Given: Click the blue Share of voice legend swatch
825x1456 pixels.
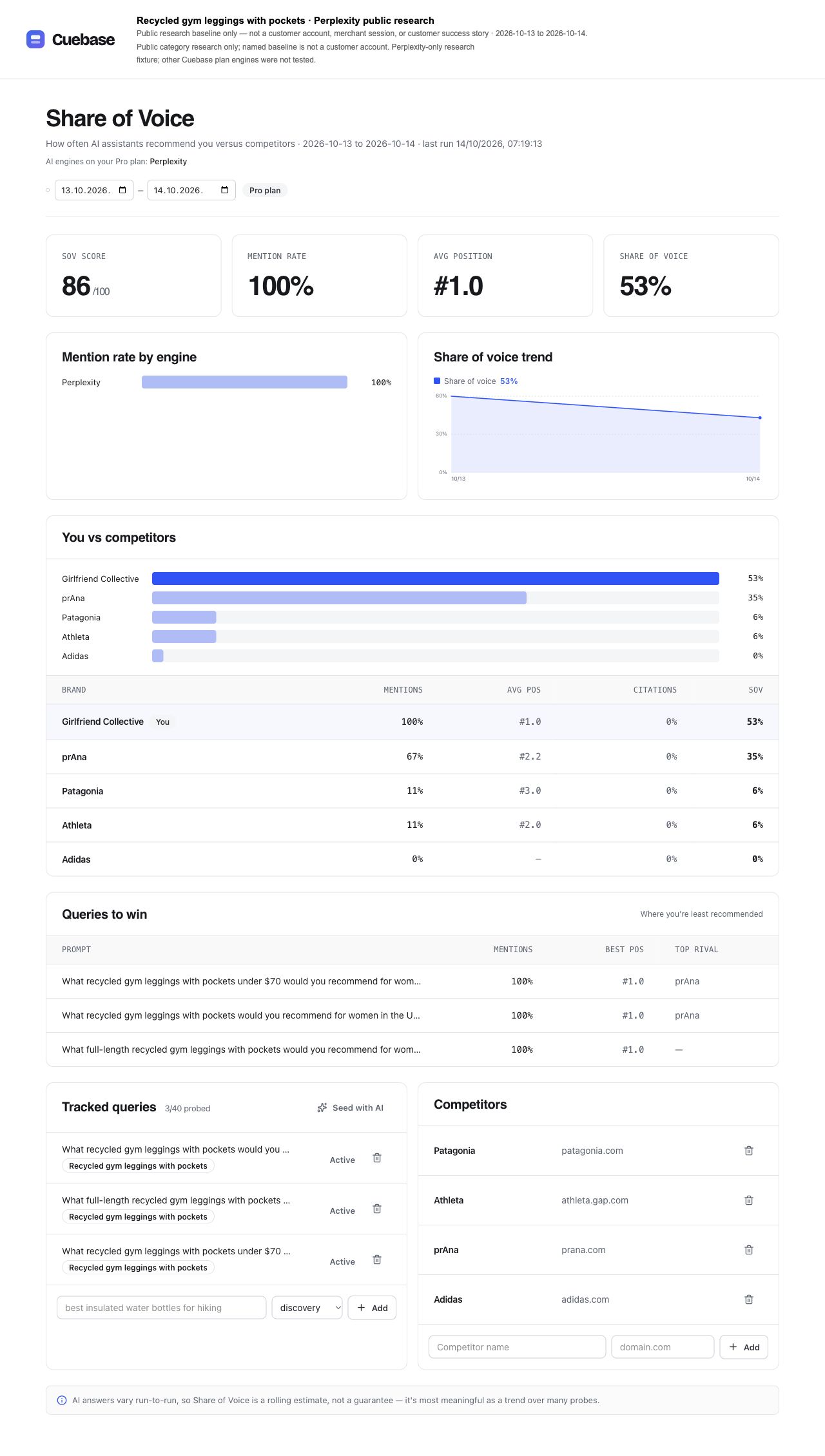Looking at the screenshot, I should (437, 381).
